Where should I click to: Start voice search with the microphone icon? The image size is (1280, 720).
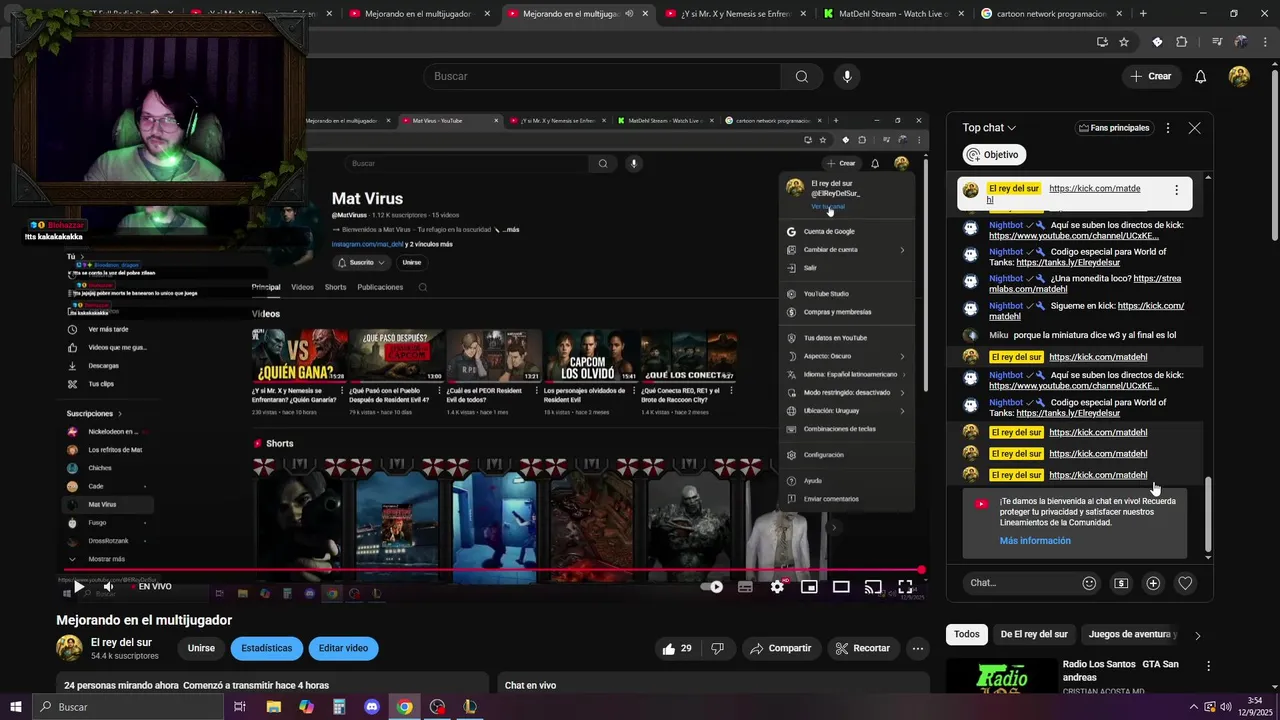(x=847, y=76)
